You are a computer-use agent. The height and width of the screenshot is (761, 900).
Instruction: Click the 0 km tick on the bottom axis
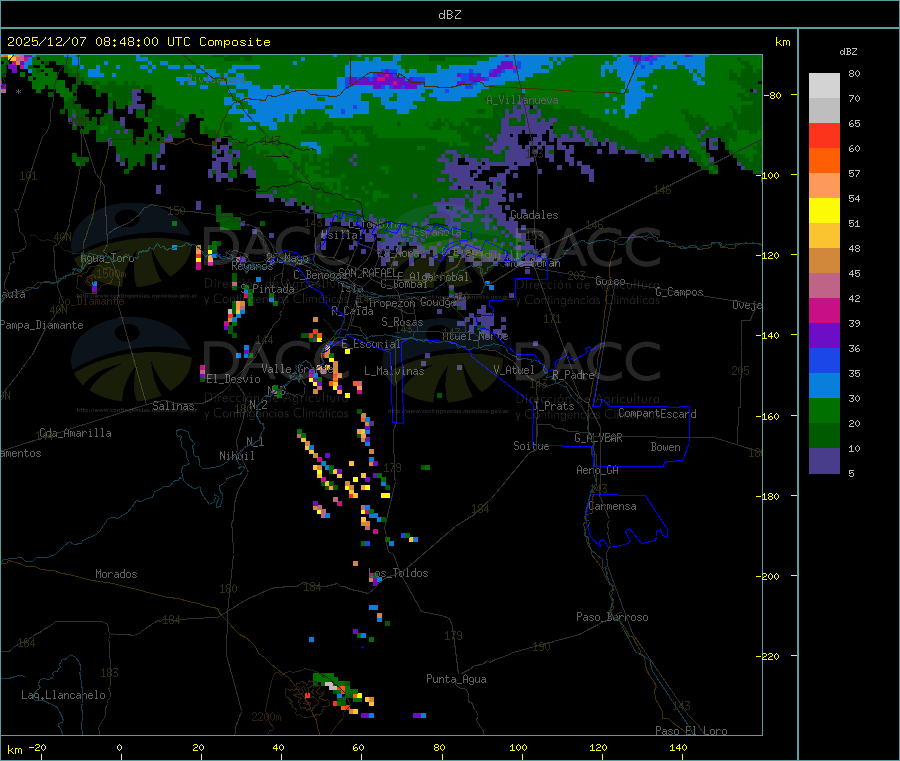[x=119, y=747]
